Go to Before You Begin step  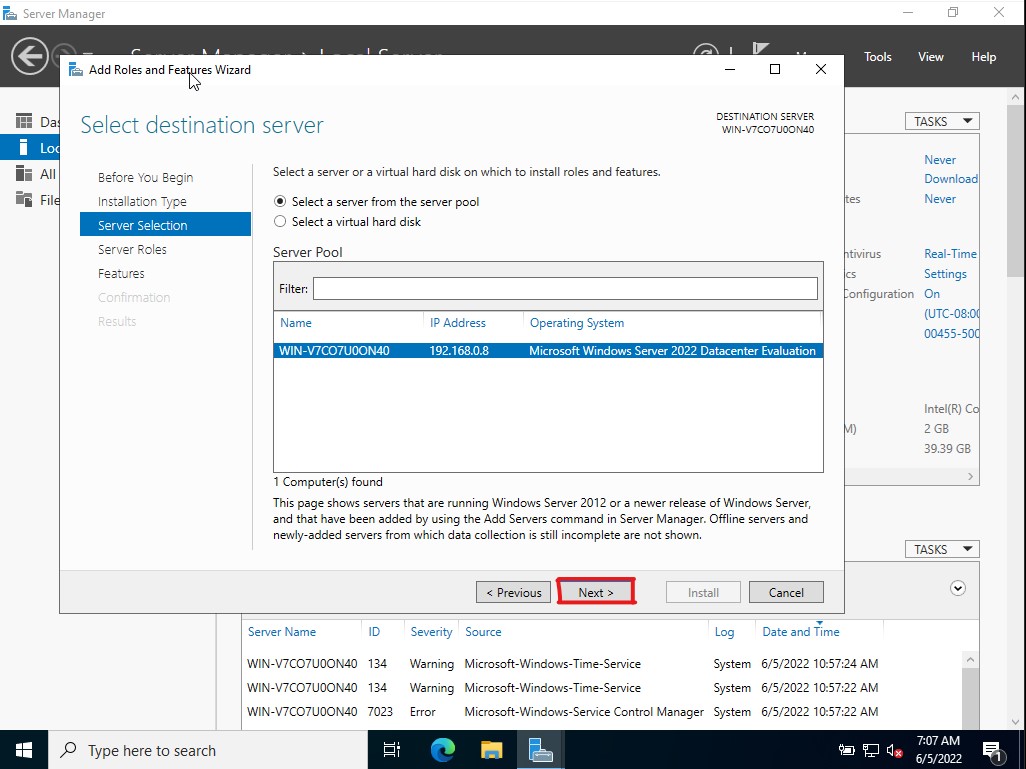coord(145,177)
